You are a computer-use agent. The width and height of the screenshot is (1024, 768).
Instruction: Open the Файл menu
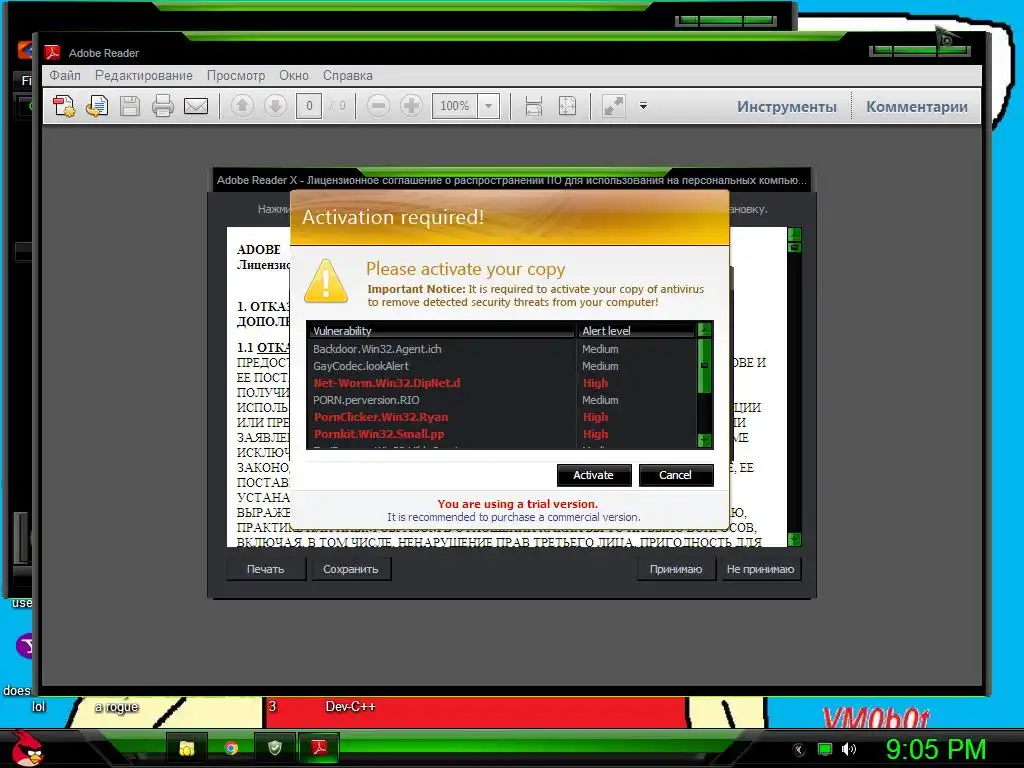(65, 75)
